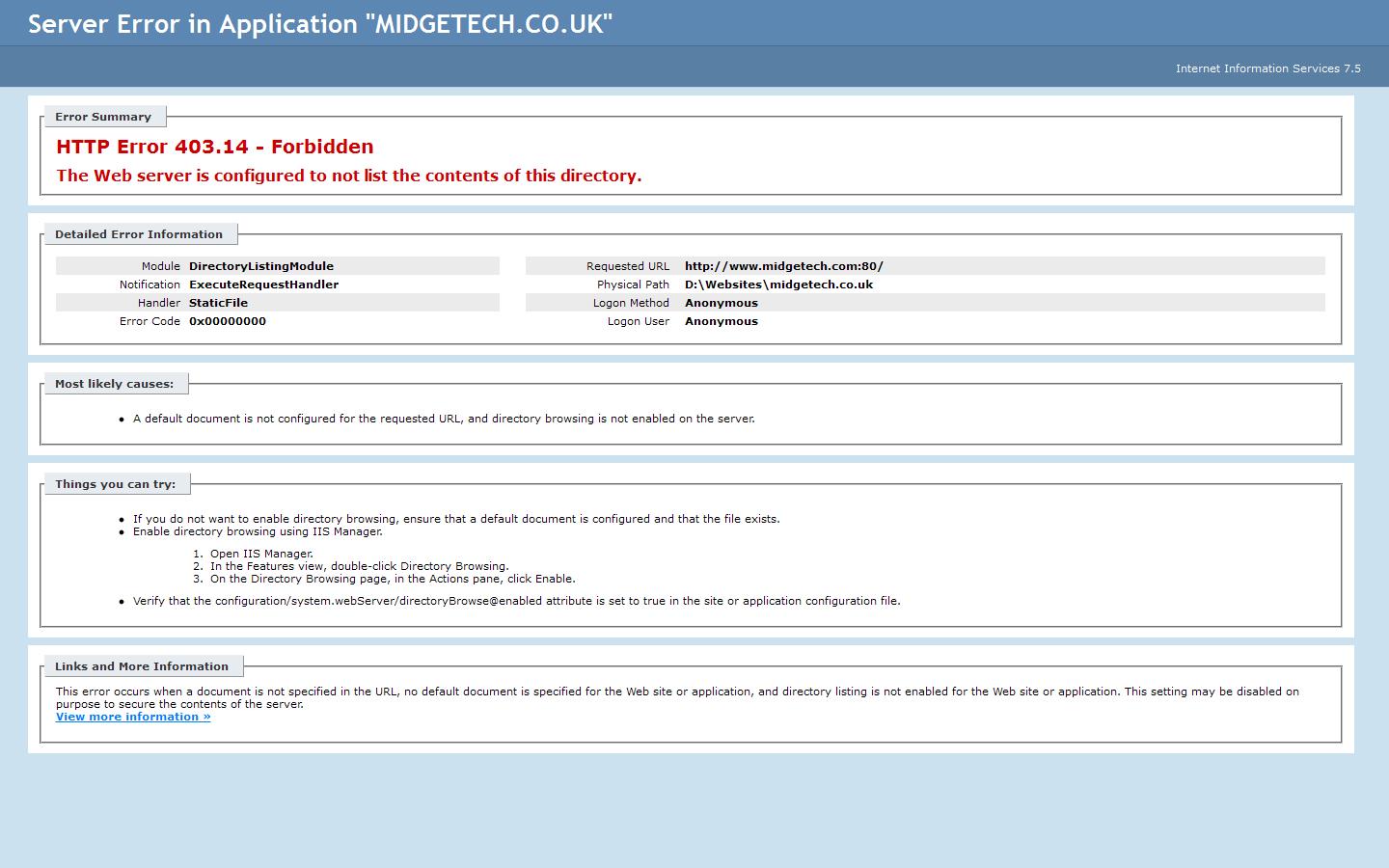Screen dimensions: 1389x868
Task: Click the error code 0x00000000 value
Action: click(228, 321)
